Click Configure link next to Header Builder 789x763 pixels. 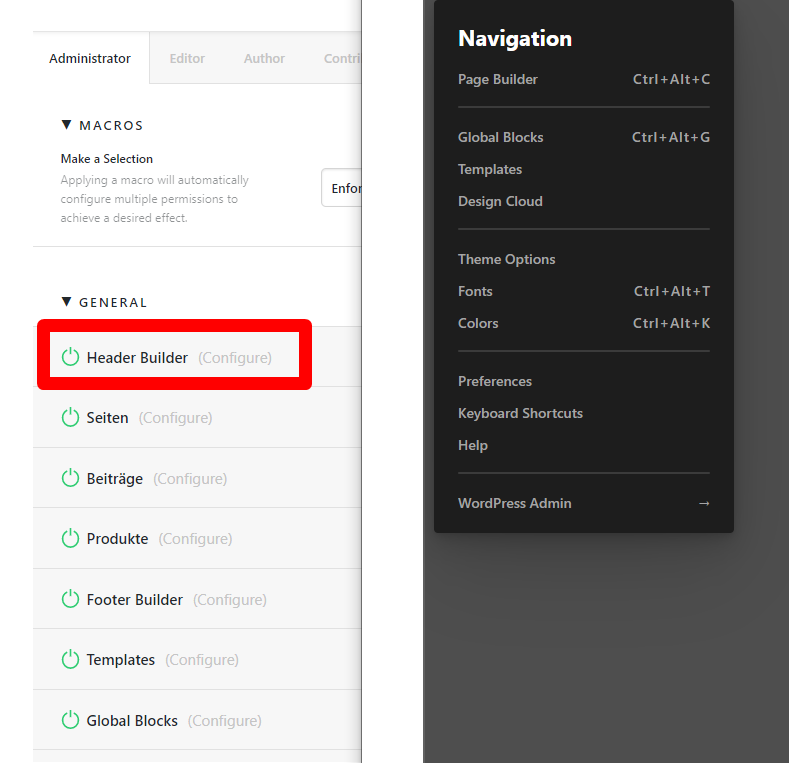tap(235, 357)
